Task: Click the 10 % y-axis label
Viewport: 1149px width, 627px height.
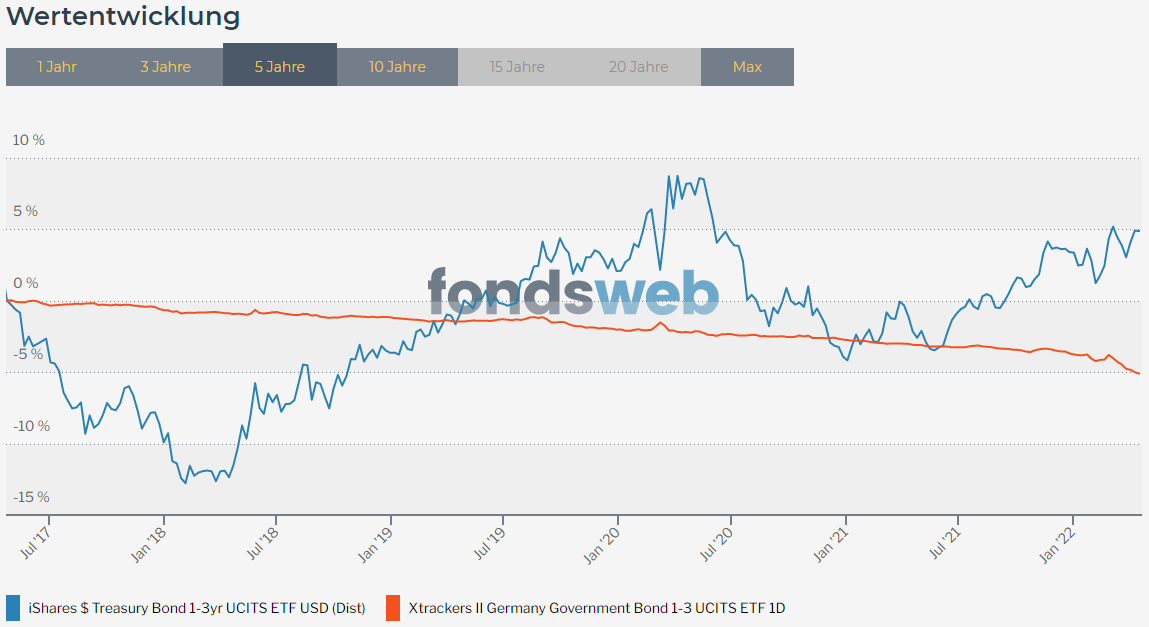Action: click(x=29, y=140)
